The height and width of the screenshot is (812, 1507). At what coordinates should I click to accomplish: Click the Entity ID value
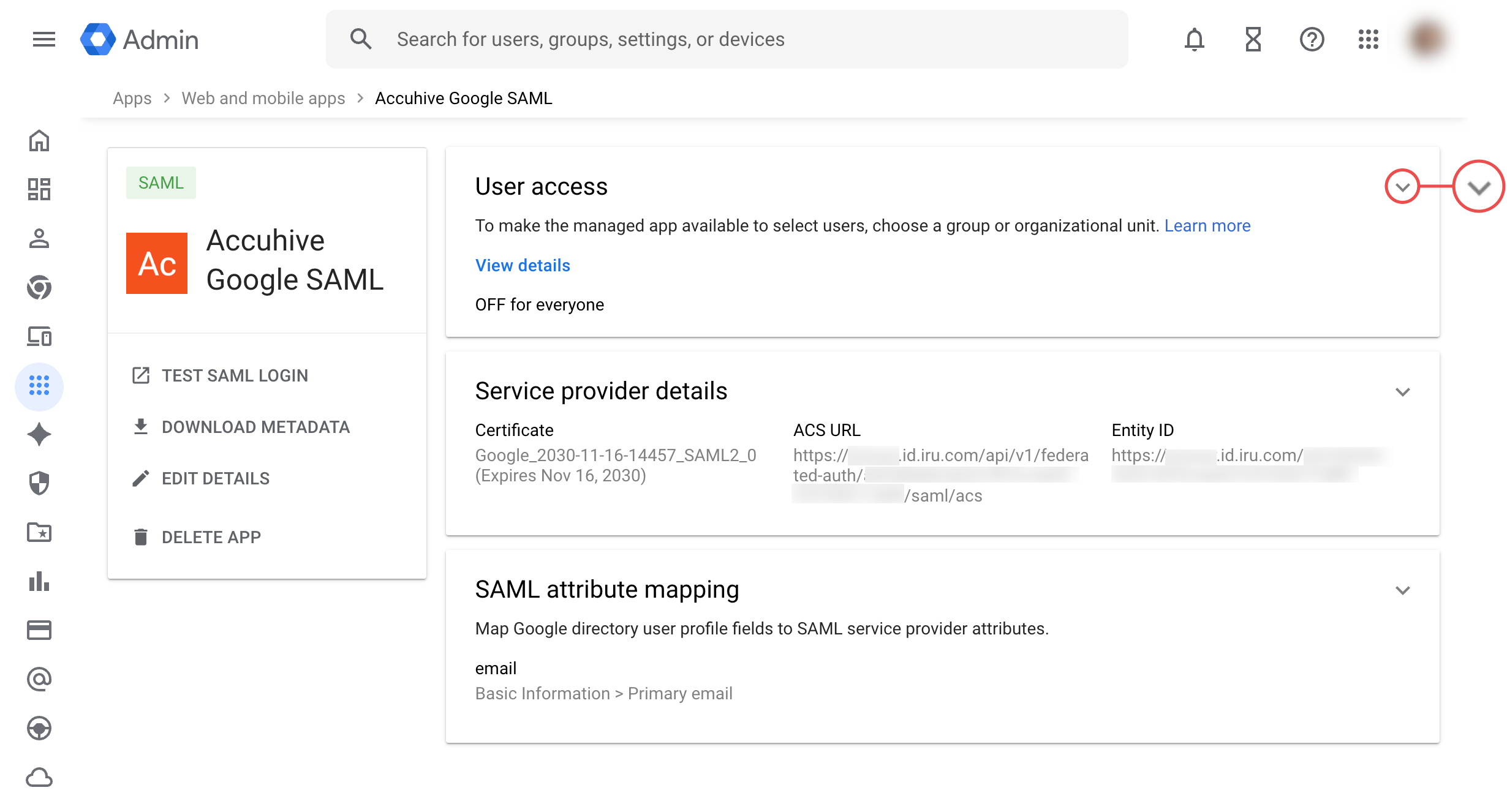(1250, 464)
